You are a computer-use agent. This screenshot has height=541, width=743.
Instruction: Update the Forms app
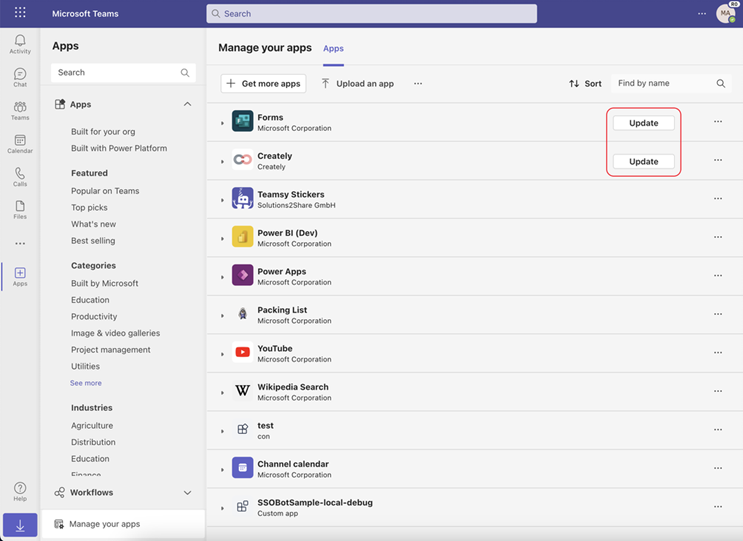(x=643, y=123)
